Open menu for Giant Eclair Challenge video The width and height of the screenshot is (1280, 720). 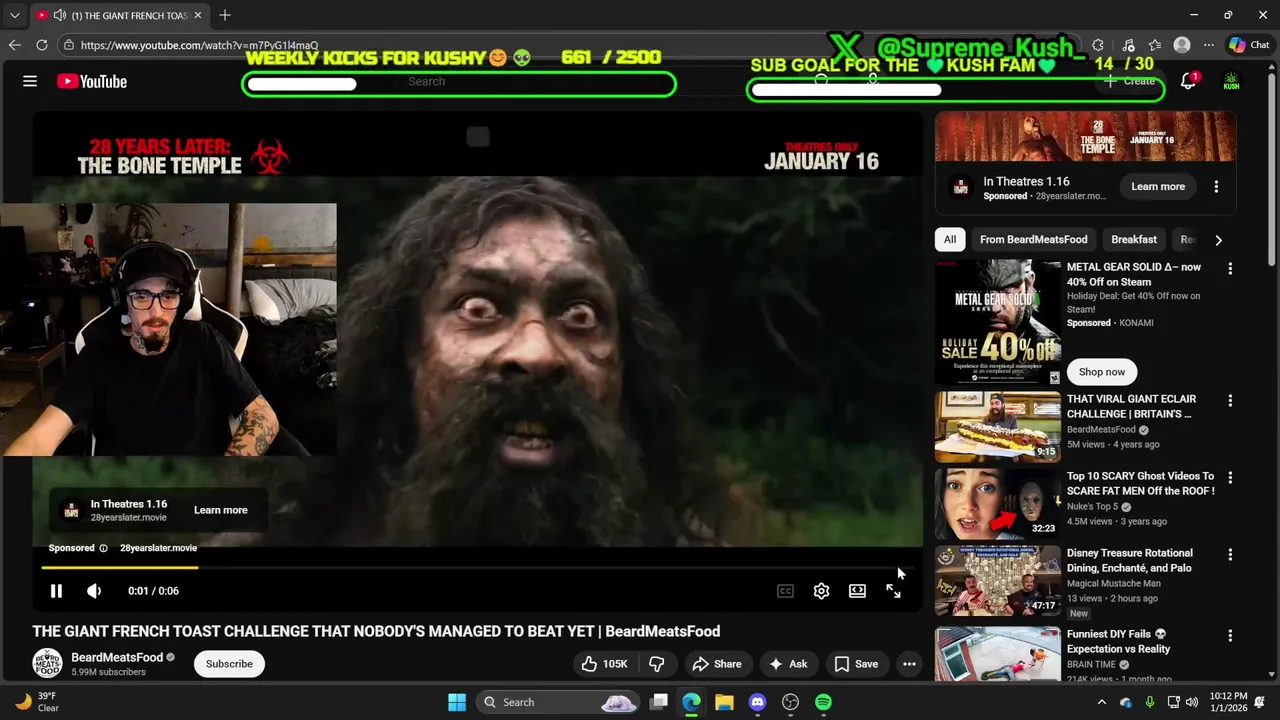click(x=1230, y=401)
